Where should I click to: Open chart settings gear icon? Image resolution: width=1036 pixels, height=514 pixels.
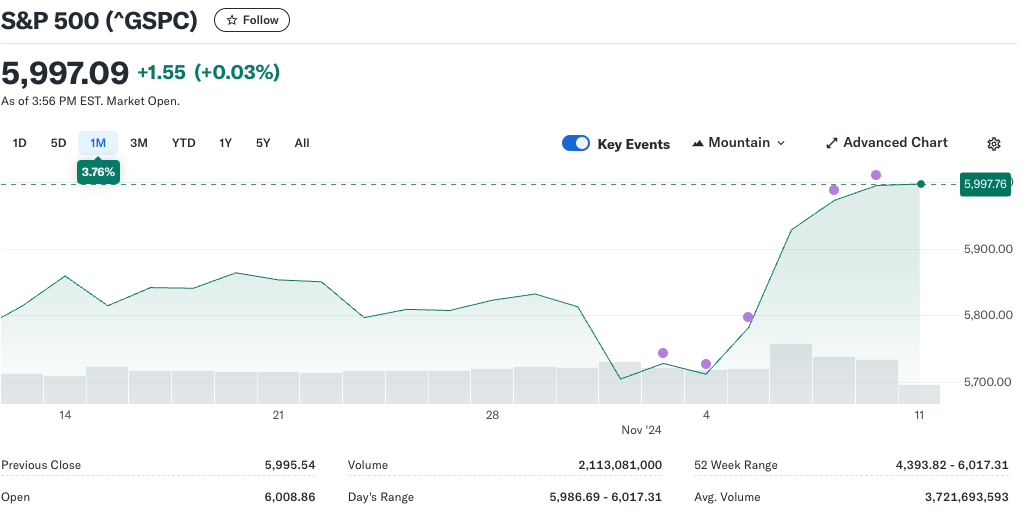993,144
